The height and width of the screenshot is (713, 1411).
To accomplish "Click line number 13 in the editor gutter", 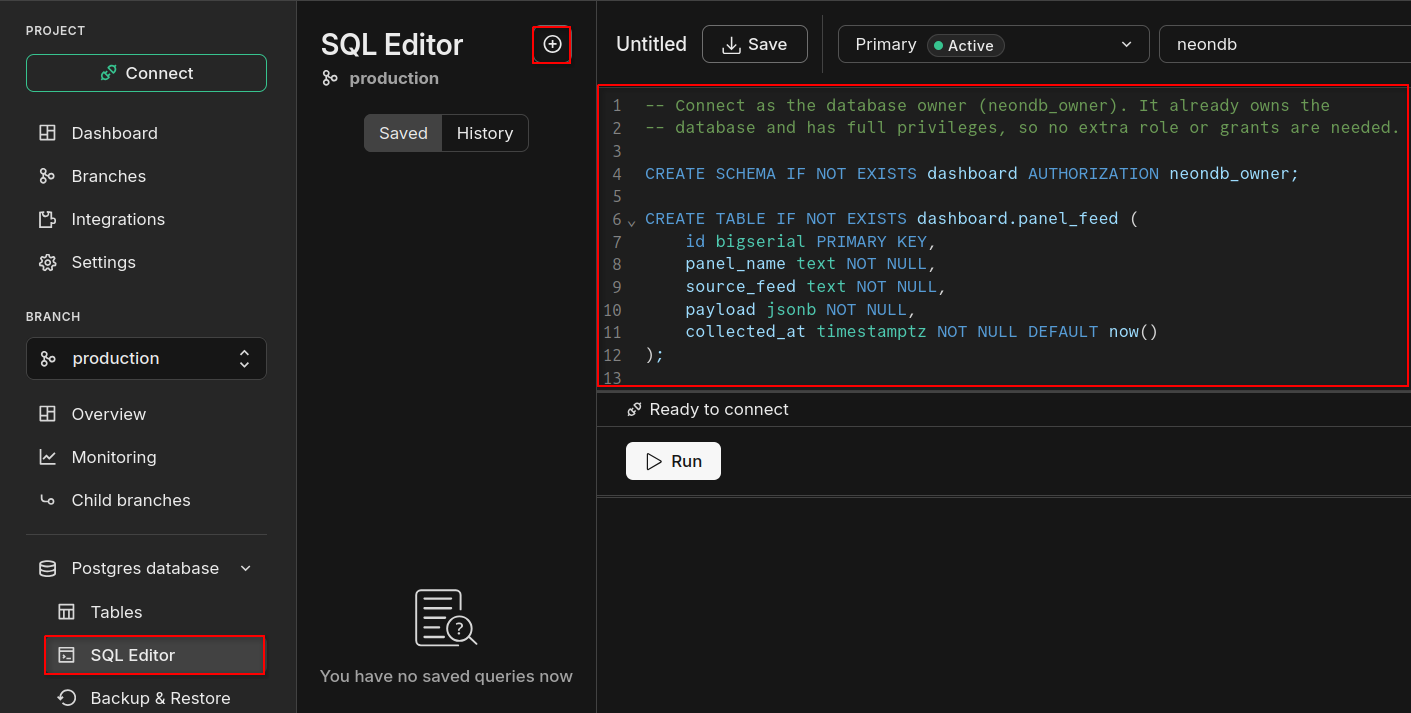I will [x=612, y=378].
